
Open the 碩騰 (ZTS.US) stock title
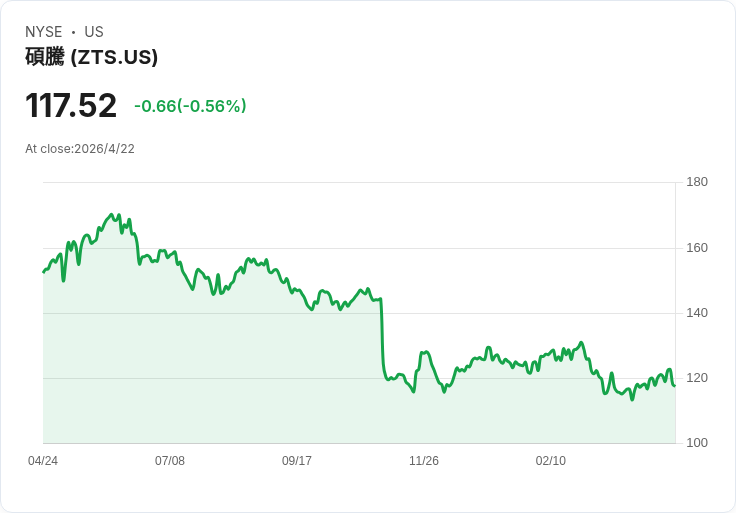pyautogui.click(x=91, y=57)
